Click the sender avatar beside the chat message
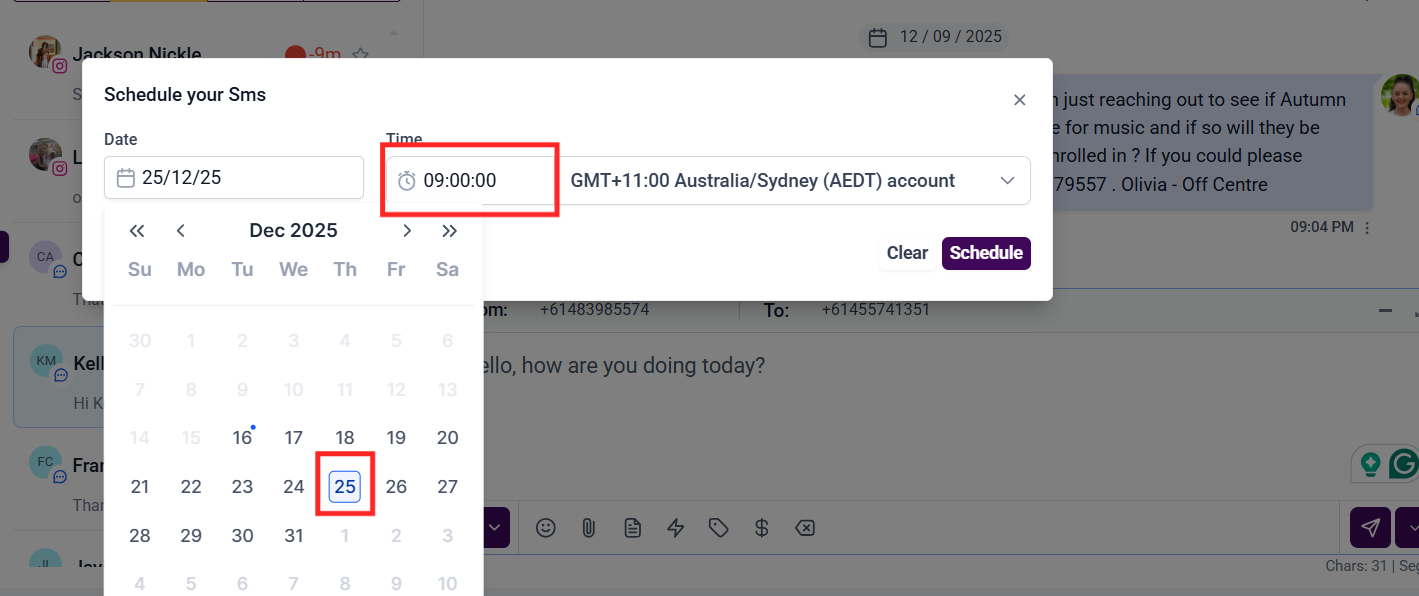This screenshot has width=1419, height=596. coord(1399,95)
